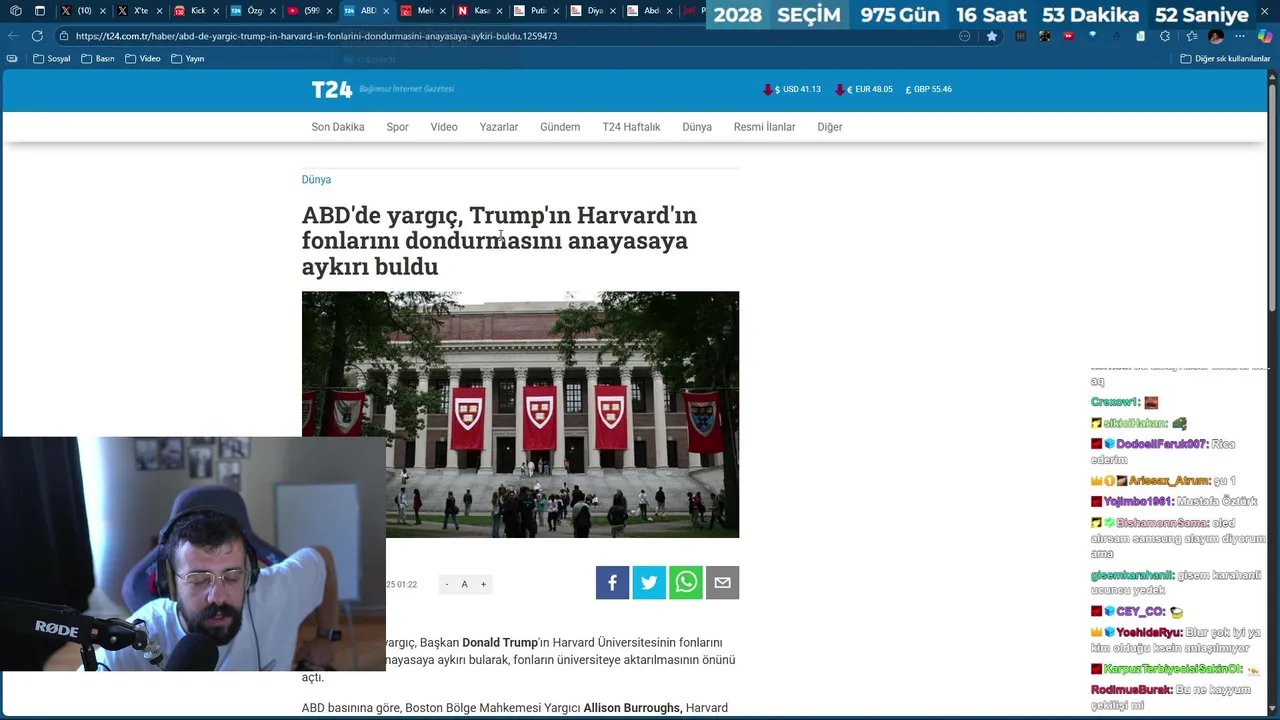Click the EUR 48.05 exchange rate
This screenshot has height=720, width=1280.
click(x=864, y=89)
